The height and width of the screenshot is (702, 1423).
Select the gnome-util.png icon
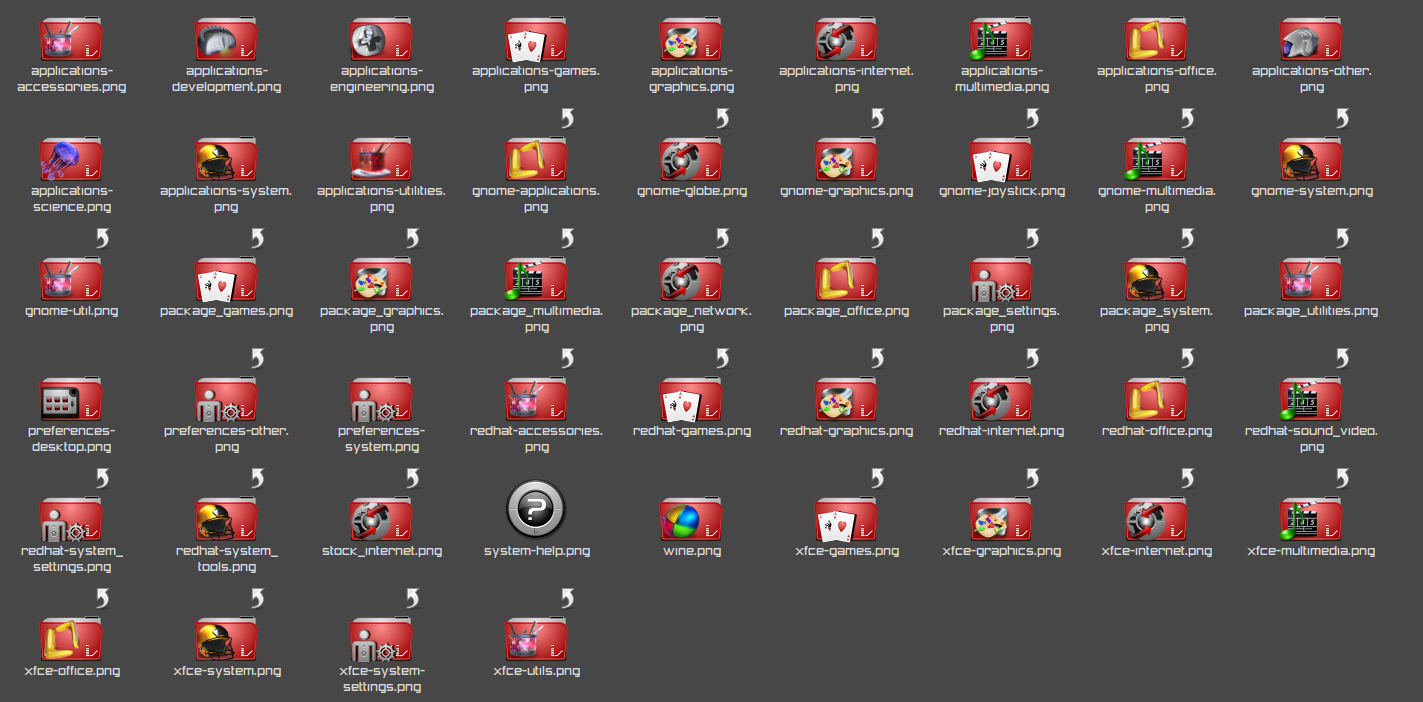click(71, 280)
